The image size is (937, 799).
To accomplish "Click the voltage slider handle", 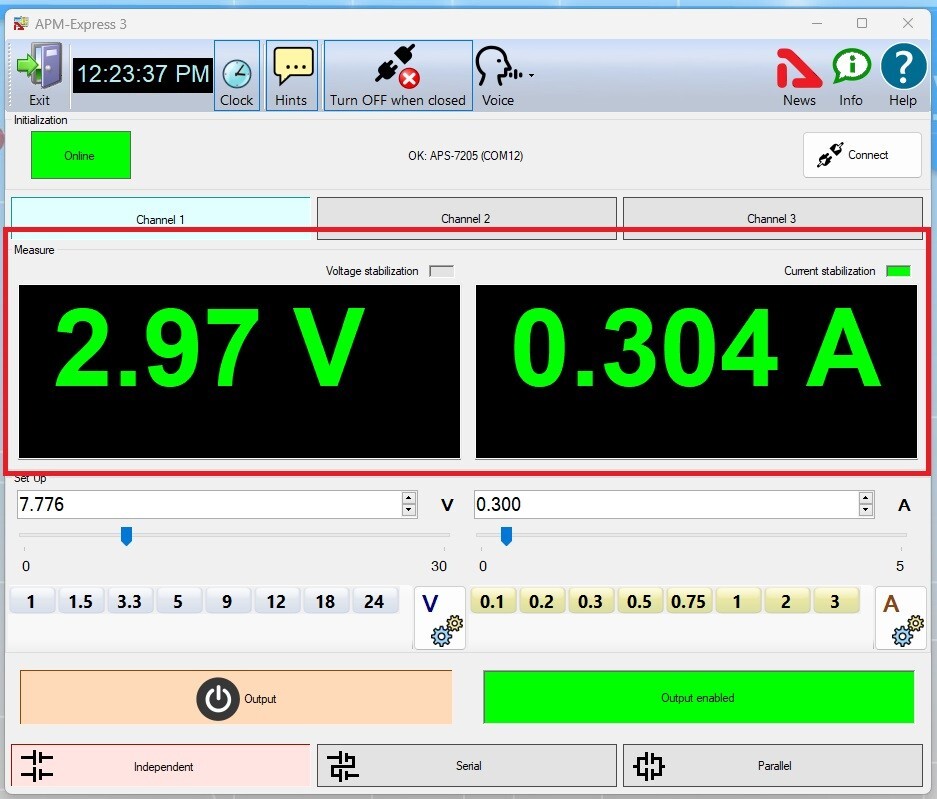I will [x=126, y=537].
